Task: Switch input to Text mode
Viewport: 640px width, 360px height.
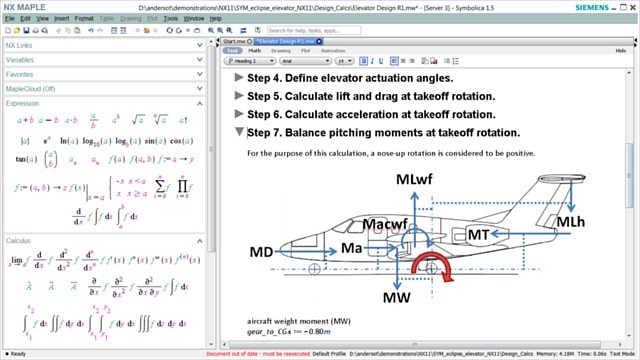Action: (x=232, y=51)
